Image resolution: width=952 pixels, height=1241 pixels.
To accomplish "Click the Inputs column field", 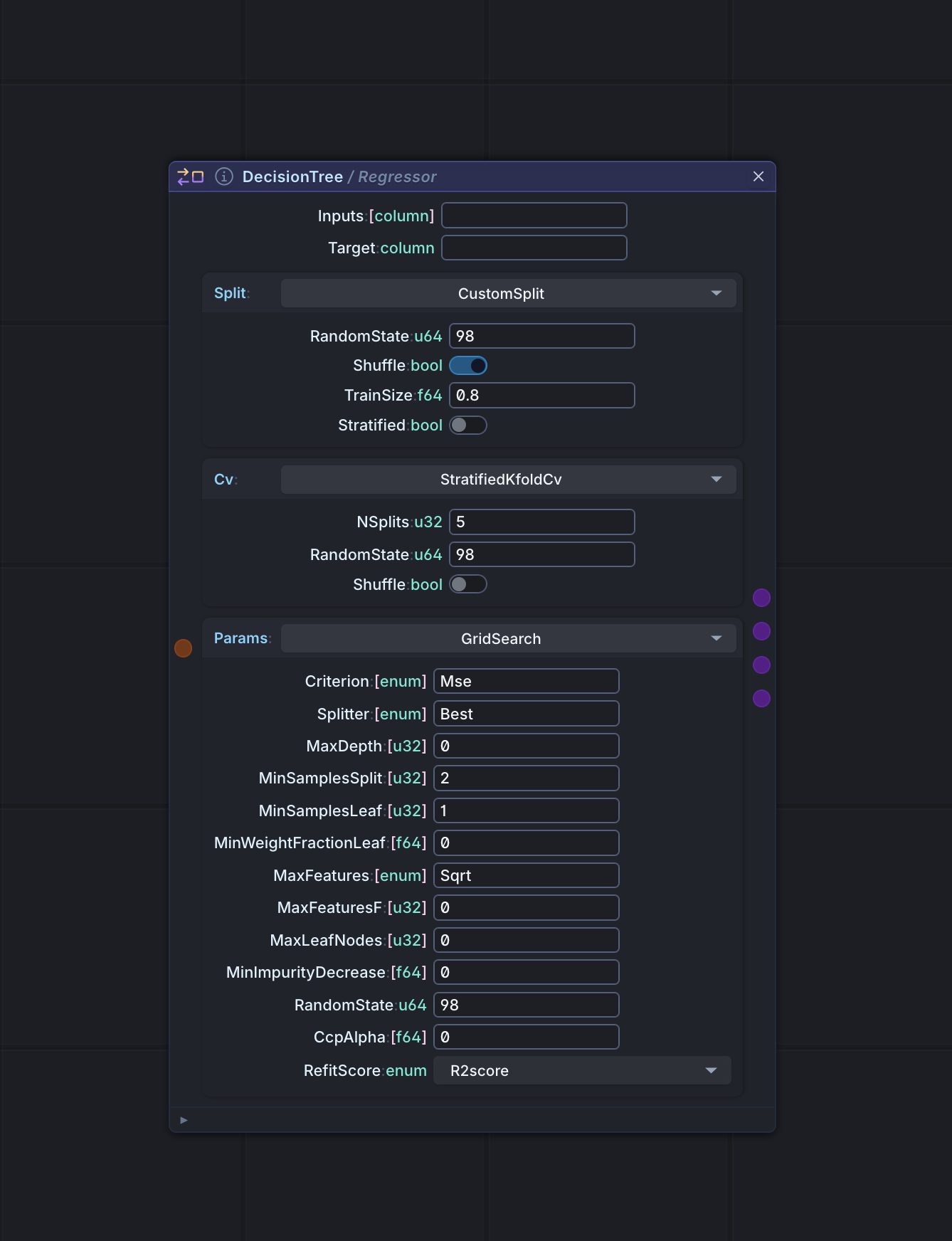I will pos(534,216).
